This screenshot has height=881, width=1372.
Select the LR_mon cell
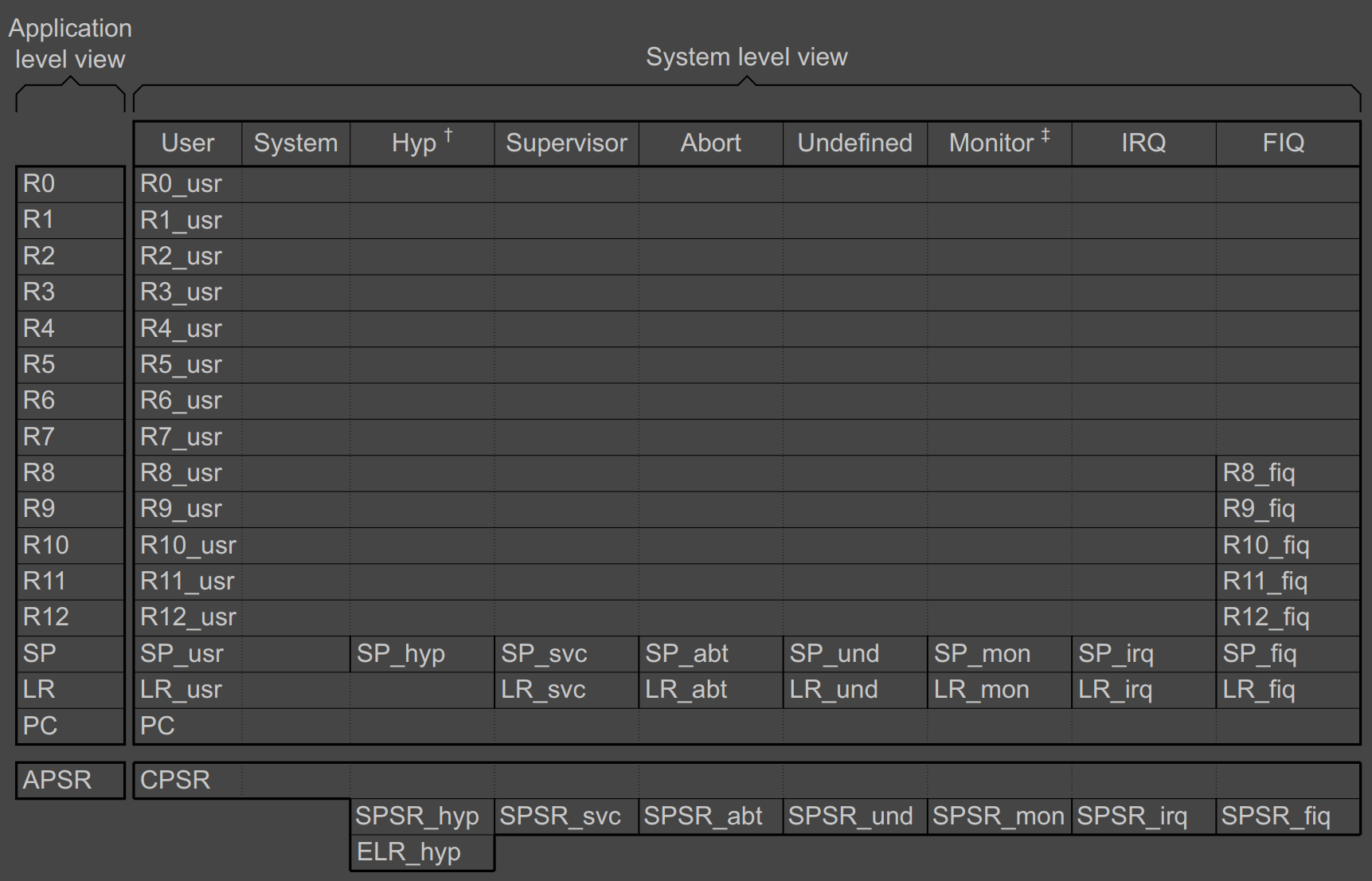999,690
